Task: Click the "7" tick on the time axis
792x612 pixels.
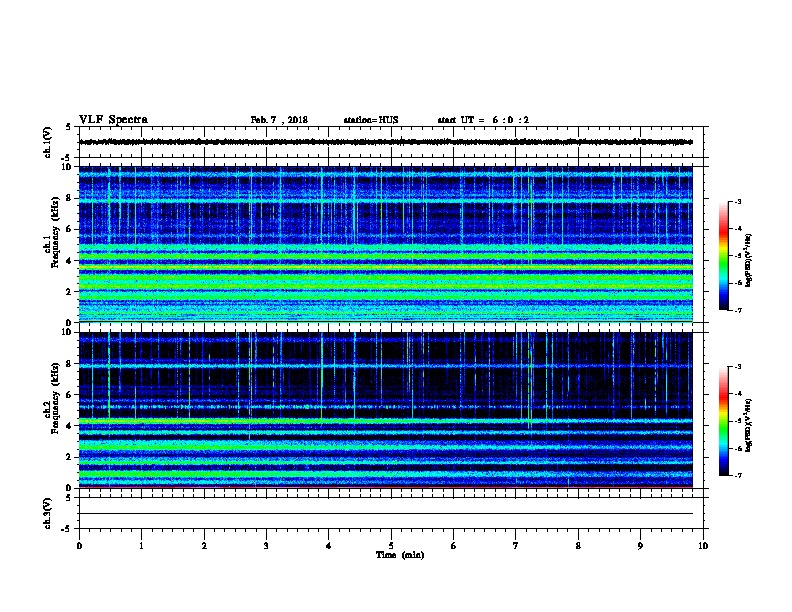Action: click(x=516, y=546)
